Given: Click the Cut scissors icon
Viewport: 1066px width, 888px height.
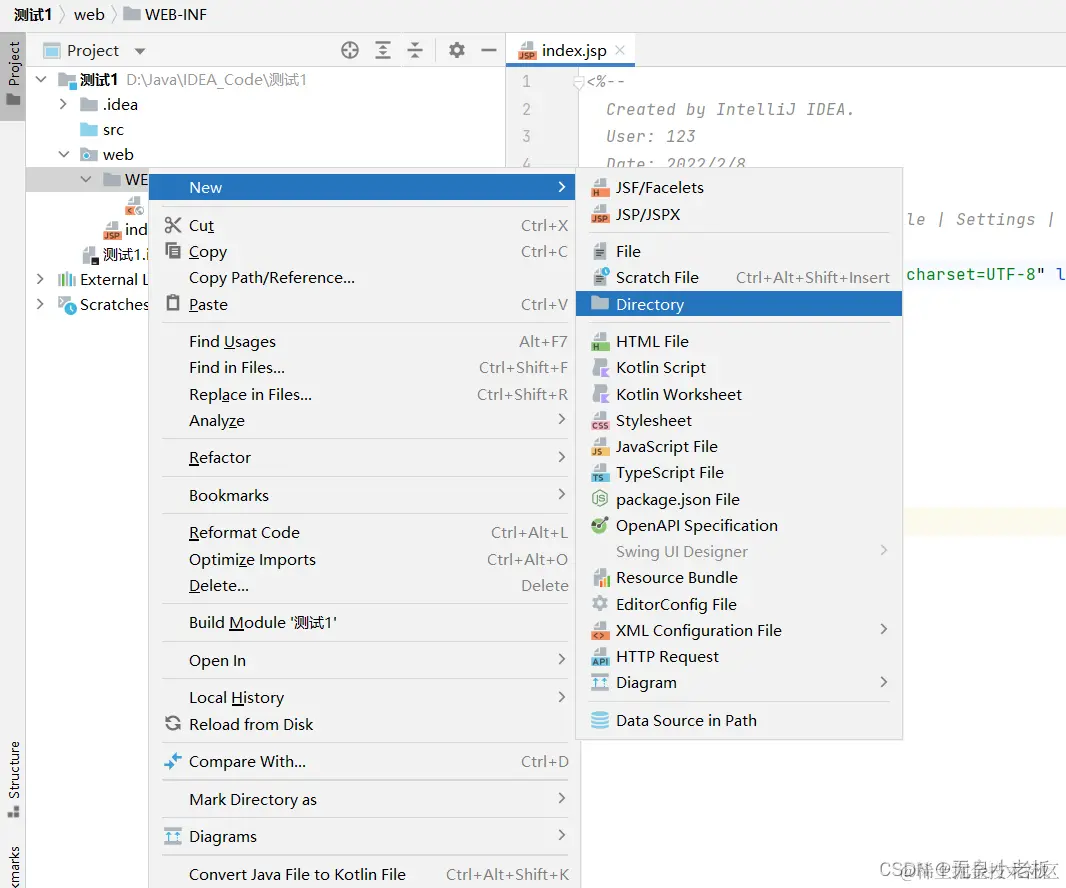Looking at the screenshot, I should (173, 224).
